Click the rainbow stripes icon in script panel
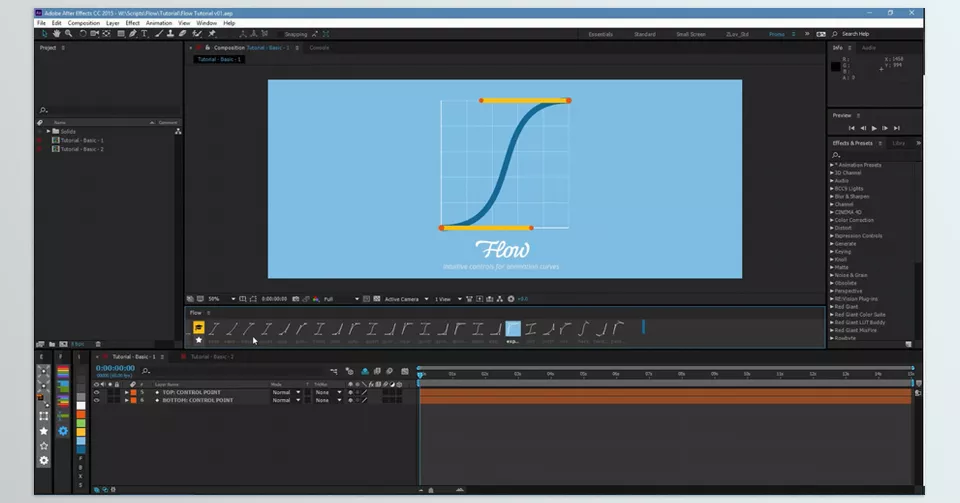 pos(63,371)
